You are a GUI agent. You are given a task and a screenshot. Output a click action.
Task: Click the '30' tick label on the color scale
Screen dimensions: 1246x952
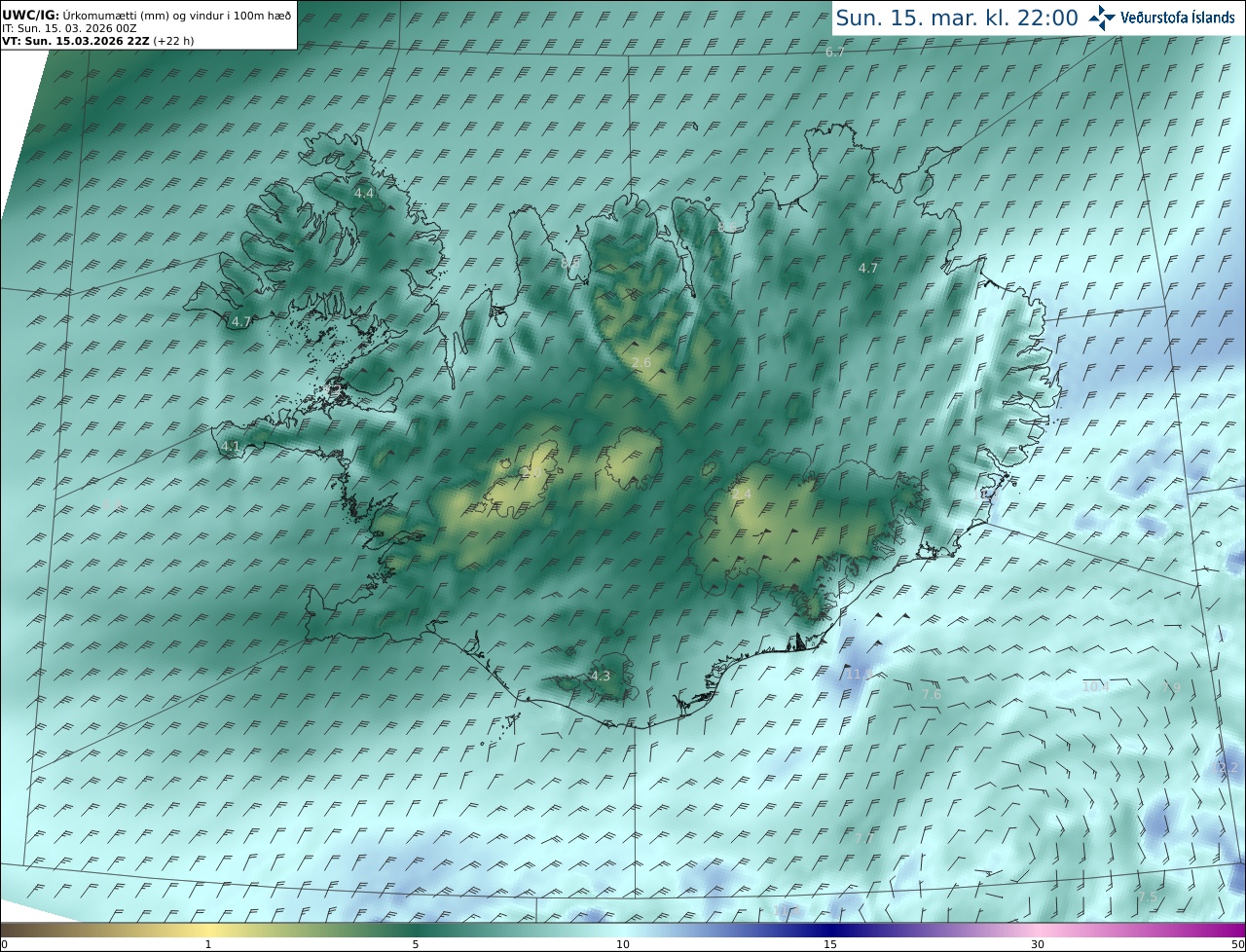click(1038, 944)
